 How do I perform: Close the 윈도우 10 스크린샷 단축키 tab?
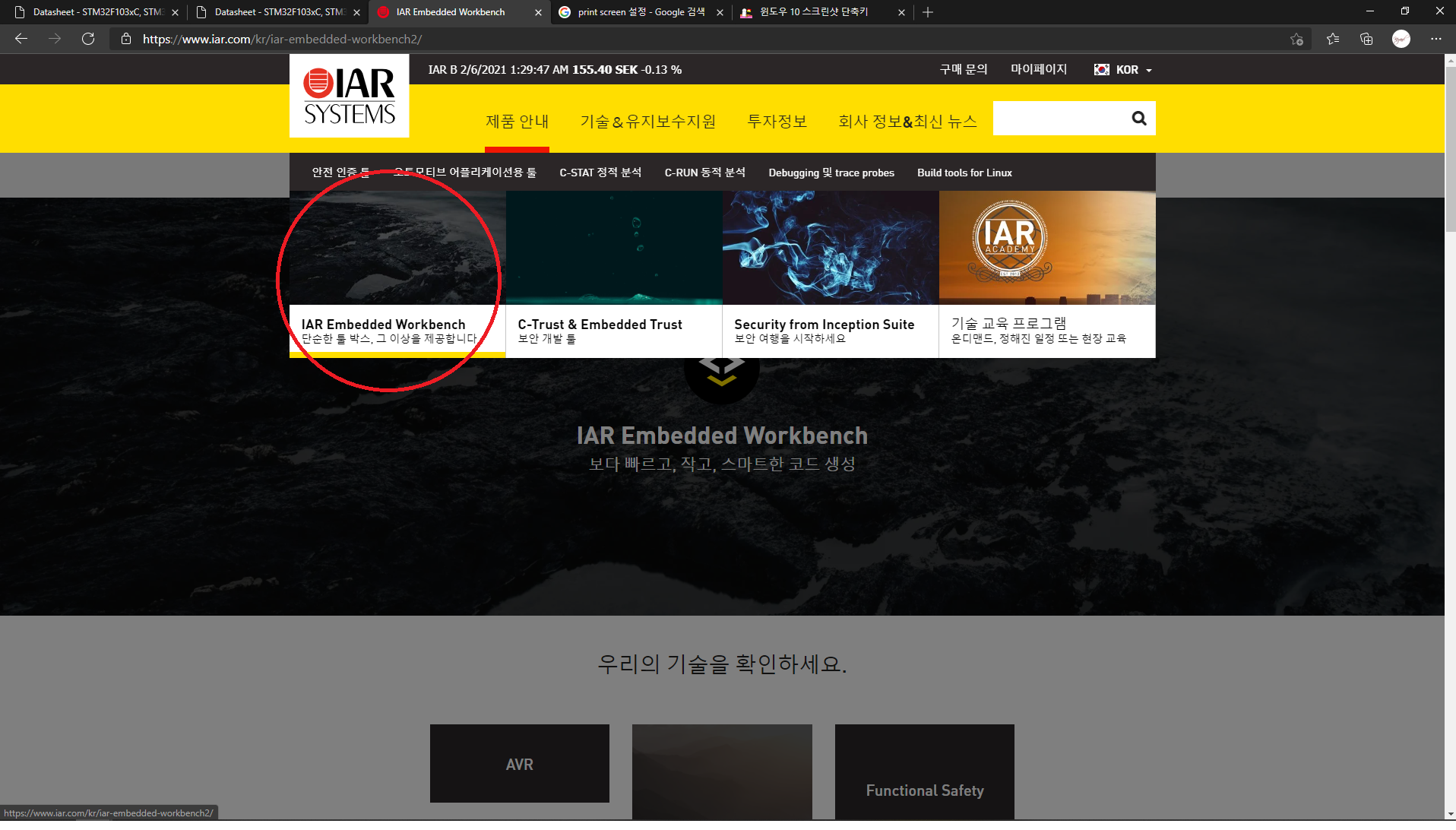point(901,12)
